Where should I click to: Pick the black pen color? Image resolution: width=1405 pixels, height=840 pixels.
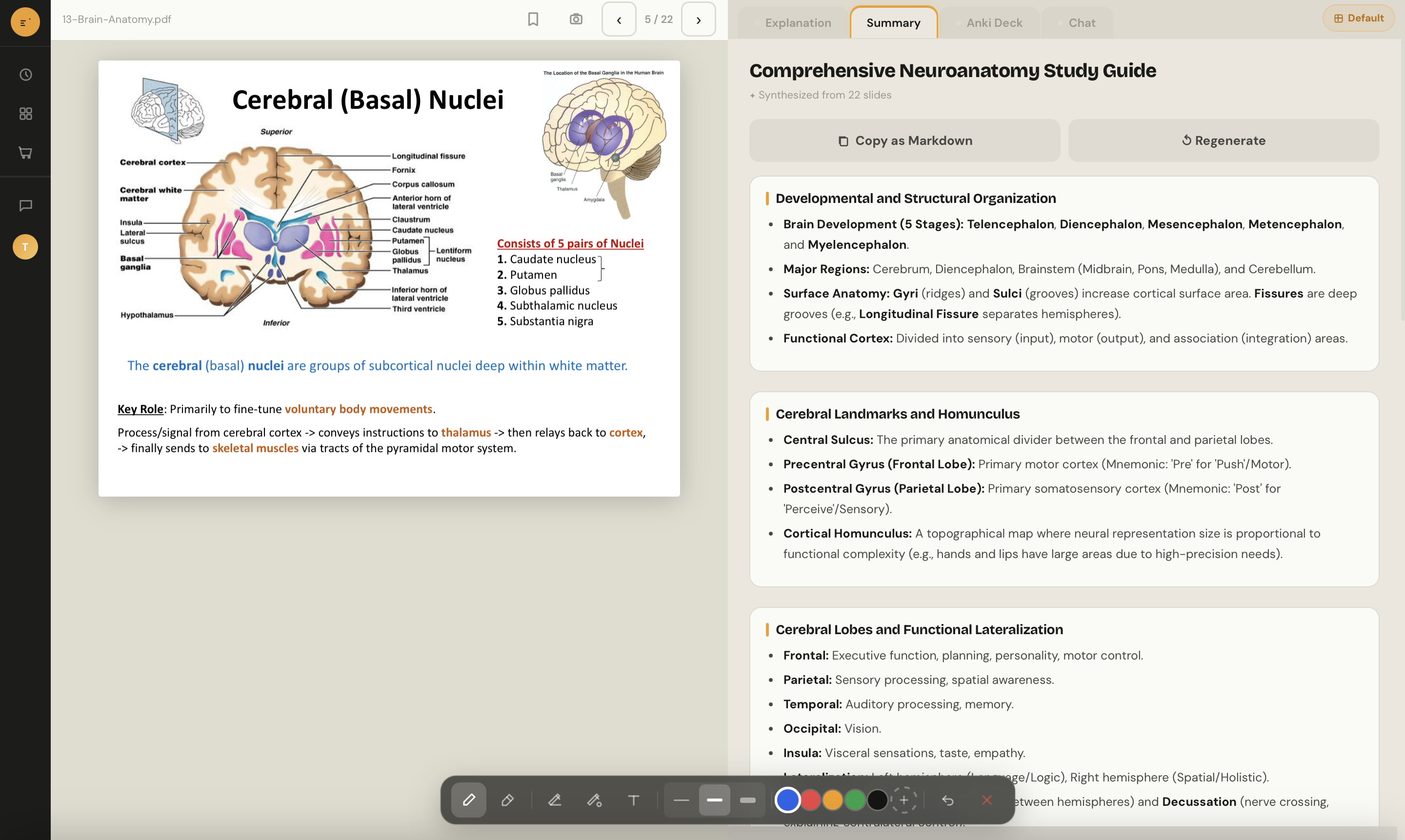coord(878,800)
